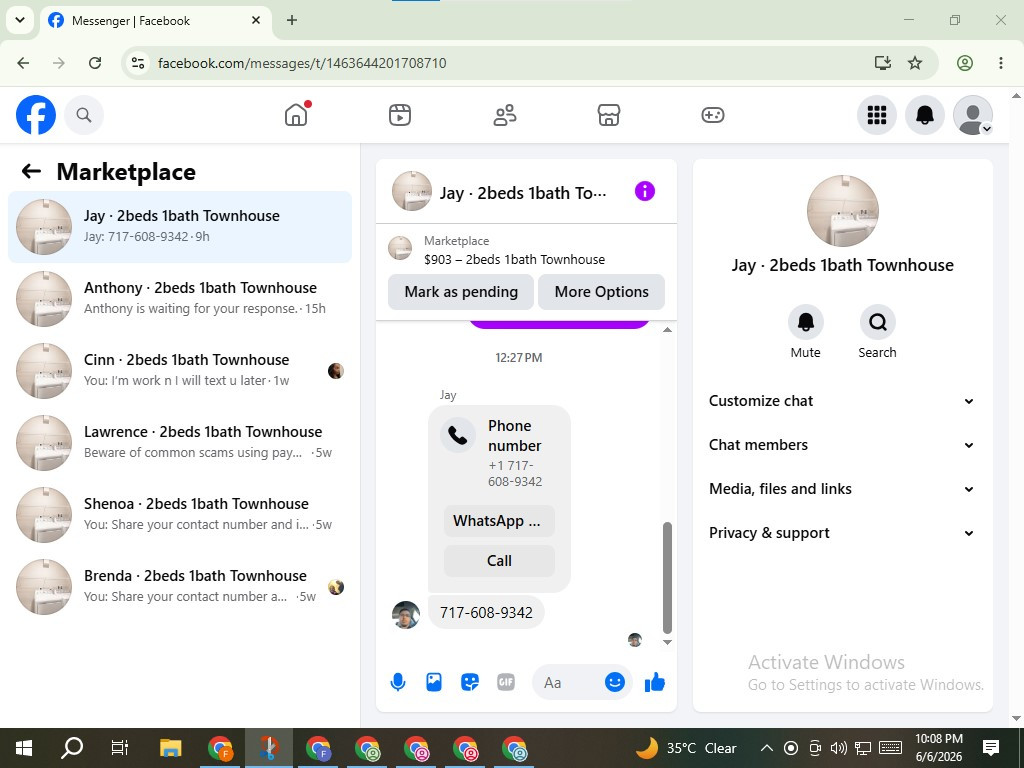
Task: Expand the Chat members section
Action: (x=842, y=445)
